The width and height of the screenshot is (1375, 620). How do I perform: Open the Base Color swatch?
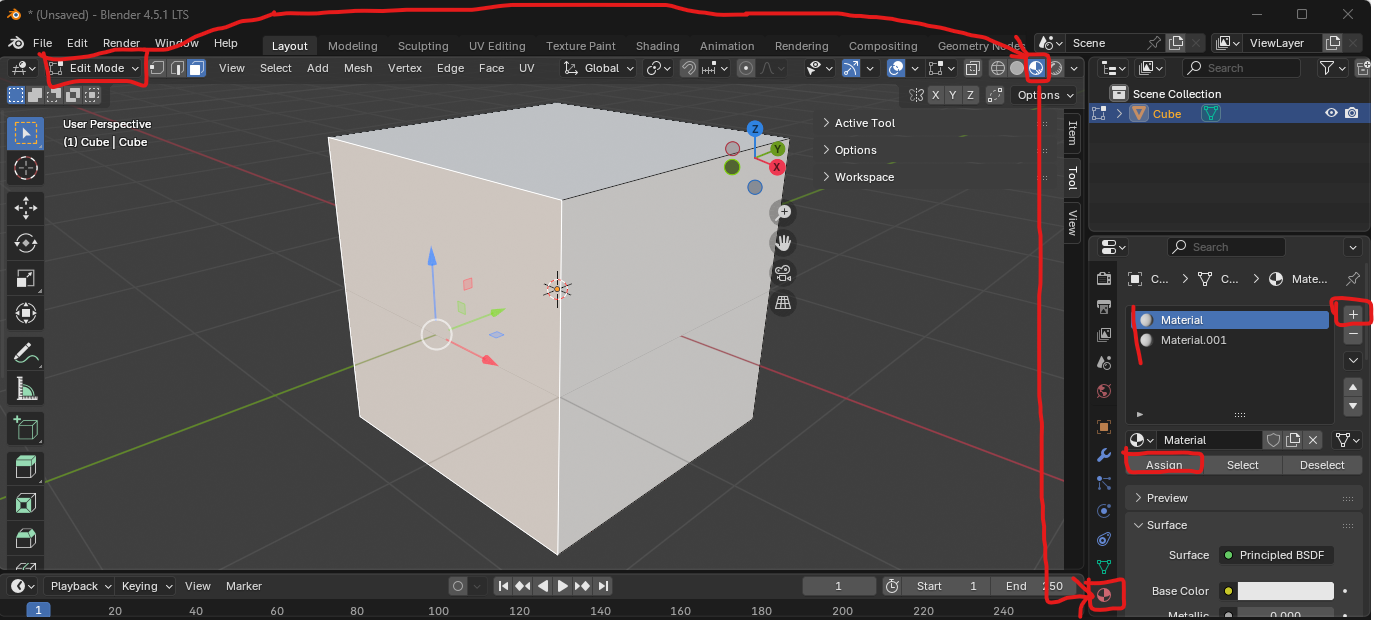pos(1285,591)
